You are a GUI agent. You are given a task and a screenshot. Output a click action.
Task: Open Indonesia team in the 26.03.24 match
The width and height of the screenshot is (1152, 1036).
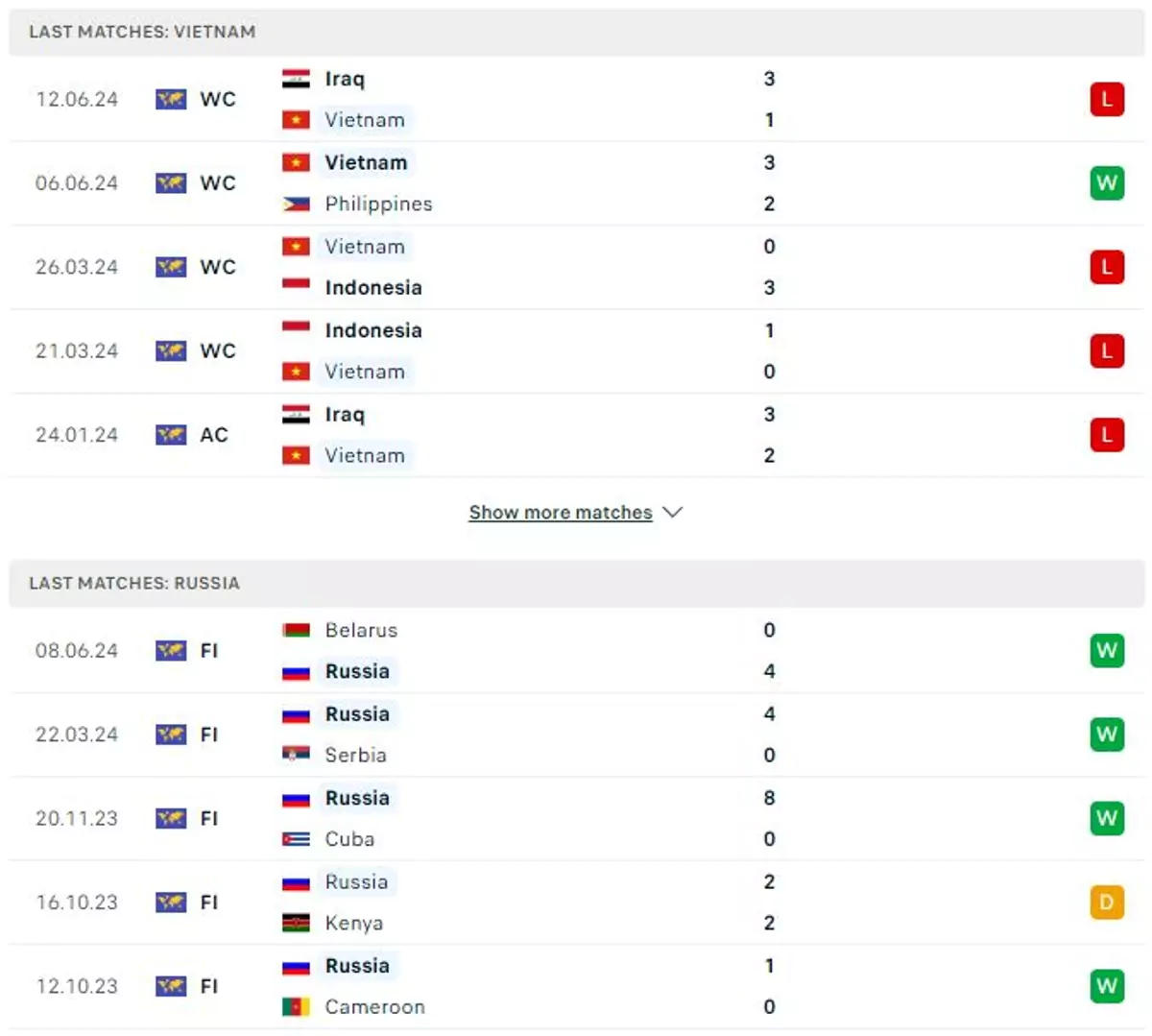point(373,287)
